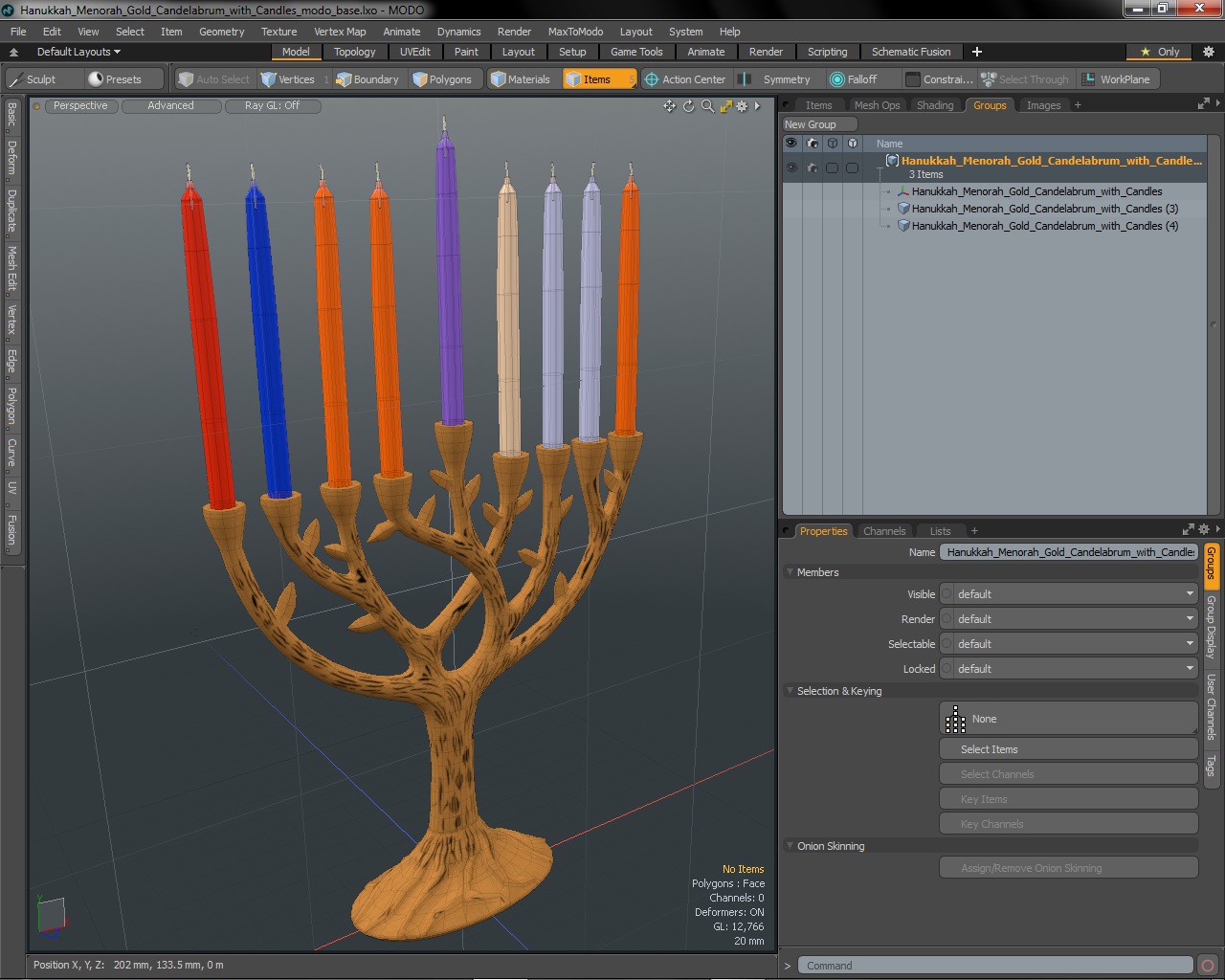Click the viewport zoom magnifier icon
1225x980 pixels.
coord(707,106)
